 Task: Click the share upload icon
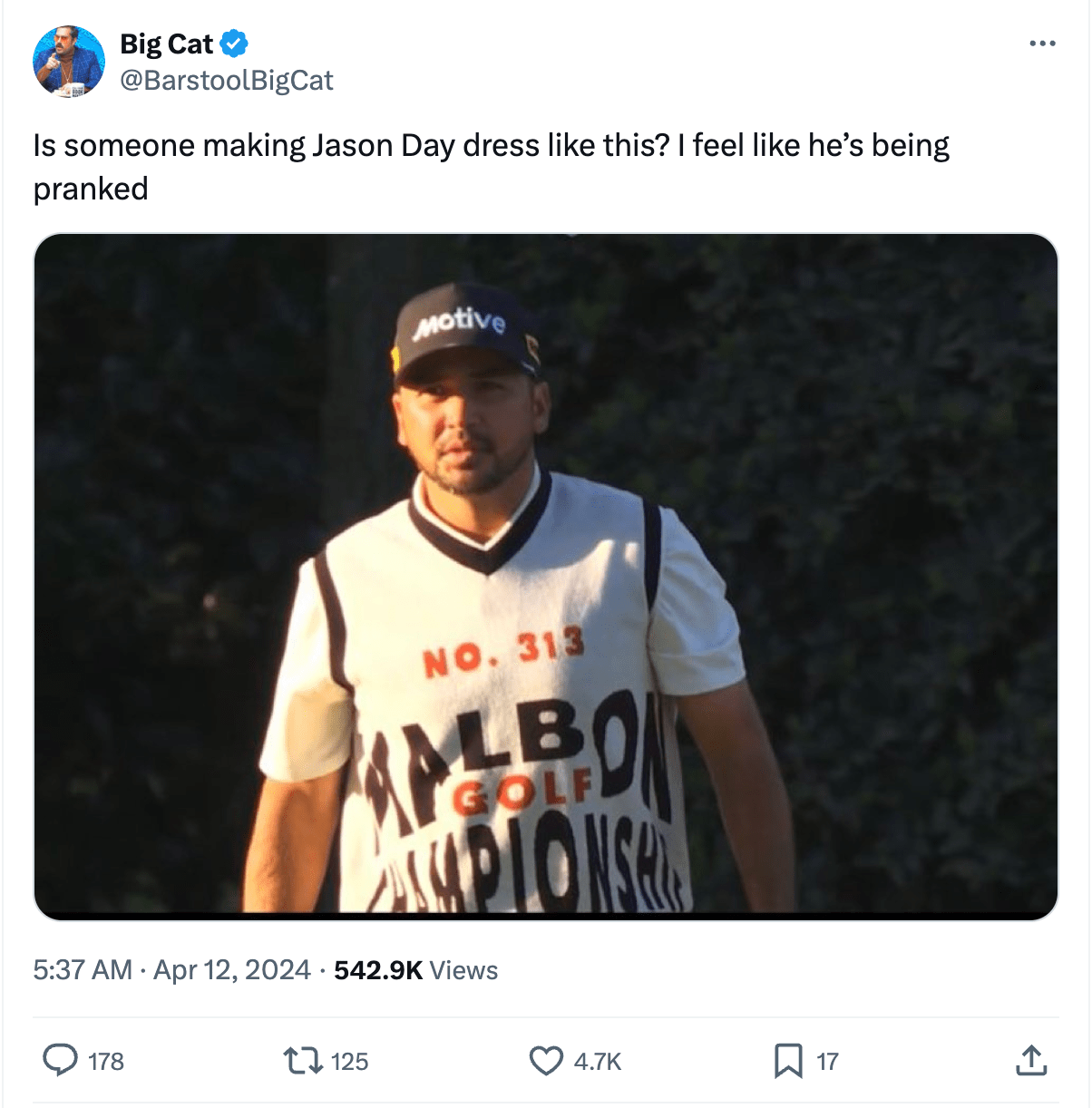[1032, 1059]
